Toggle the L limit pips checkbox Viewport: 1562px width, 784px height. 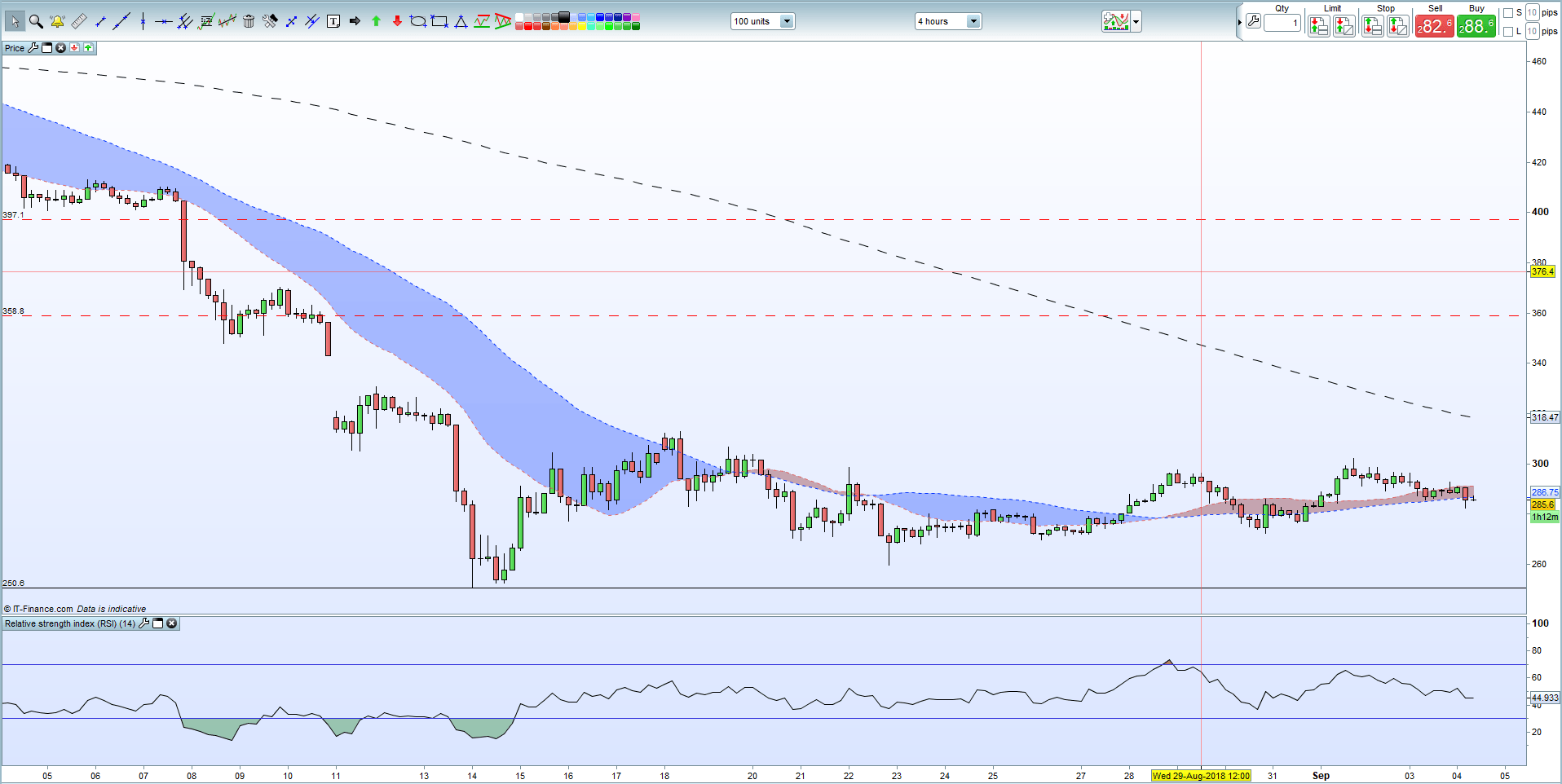[1507, 31]
